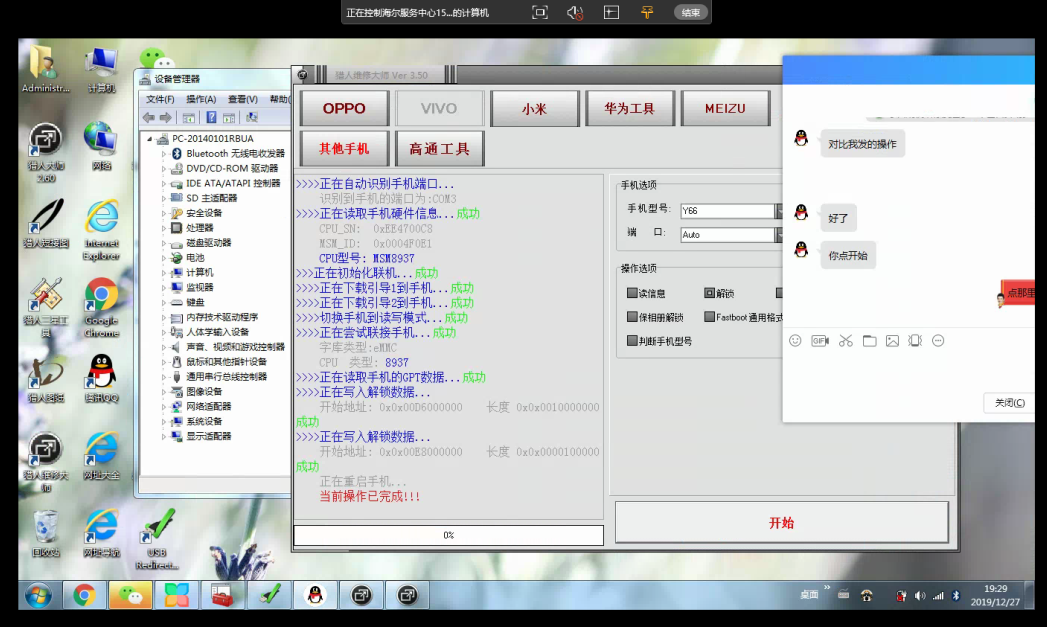Click the Windows Start button

click(38, 594)
